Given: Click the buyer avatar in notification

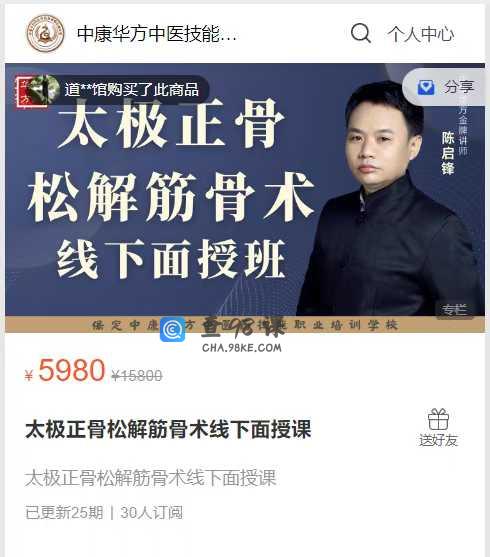Looking at the screenshot, I should 44,90.
